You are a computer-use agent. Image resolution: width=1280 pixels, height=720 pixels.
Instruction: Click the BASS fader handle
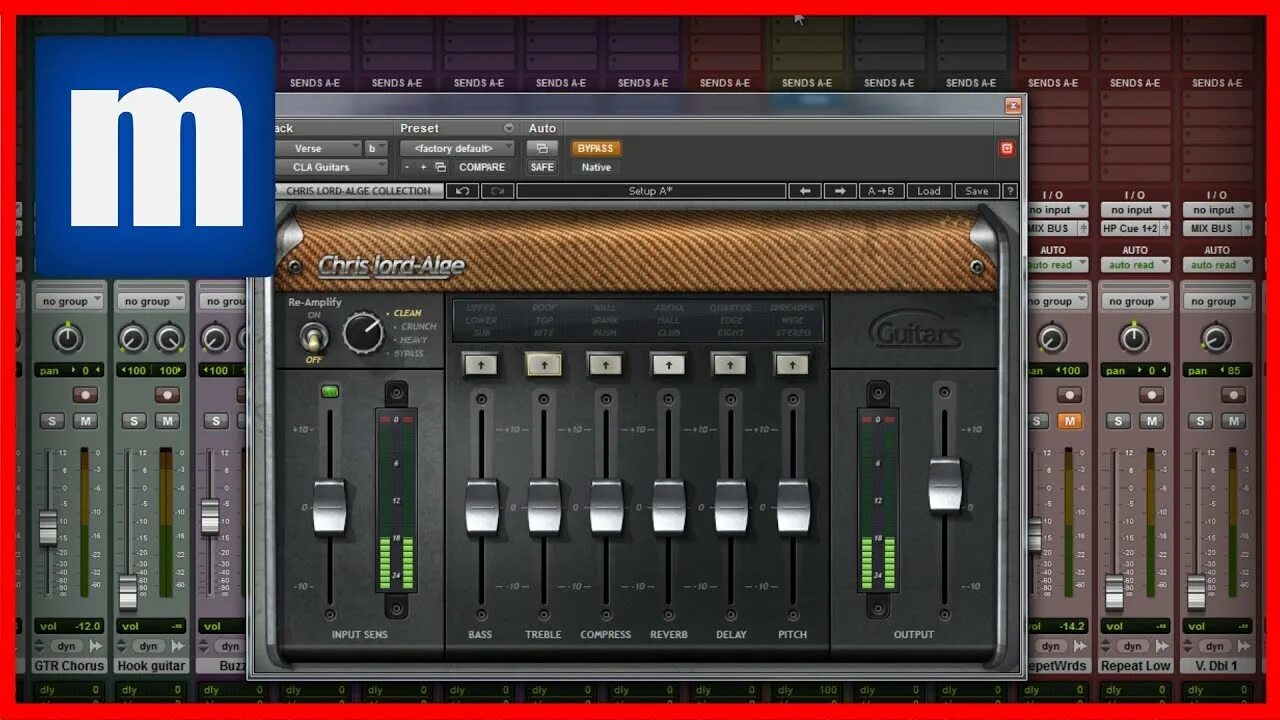pyautogui.click(x=481, y=506)
